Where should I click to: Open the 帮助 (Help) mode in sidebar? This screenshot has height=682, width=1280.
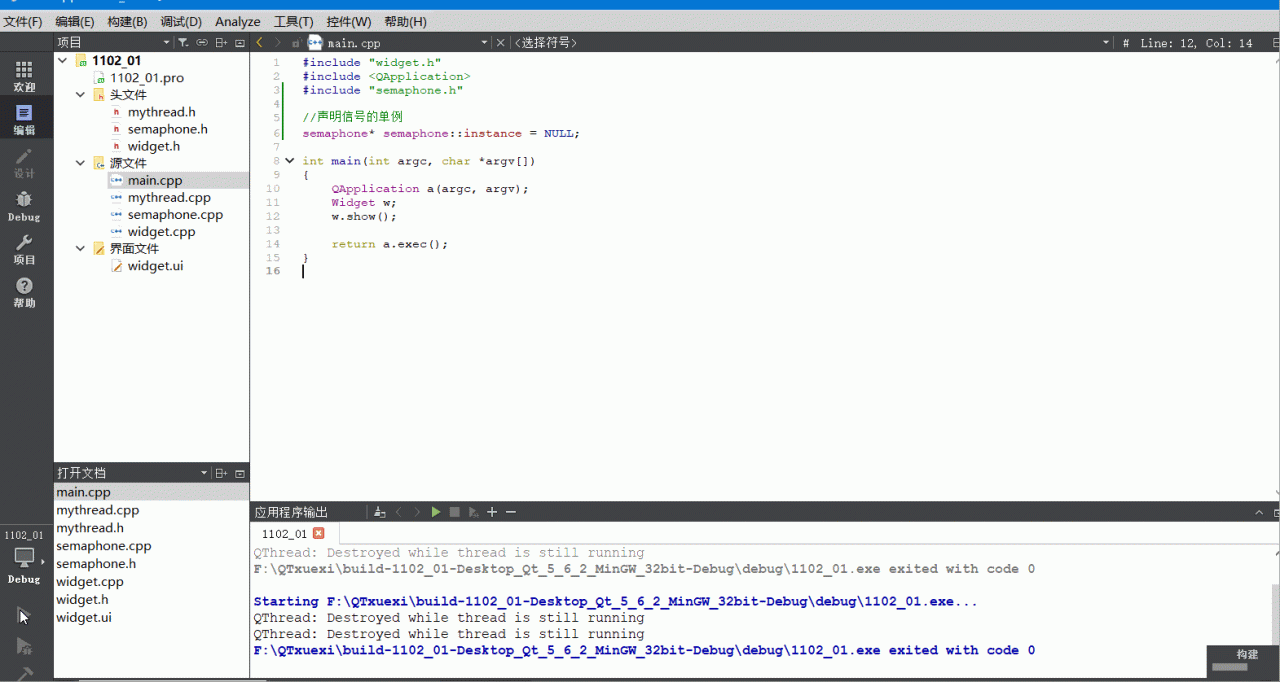click(x=24, y=292)
